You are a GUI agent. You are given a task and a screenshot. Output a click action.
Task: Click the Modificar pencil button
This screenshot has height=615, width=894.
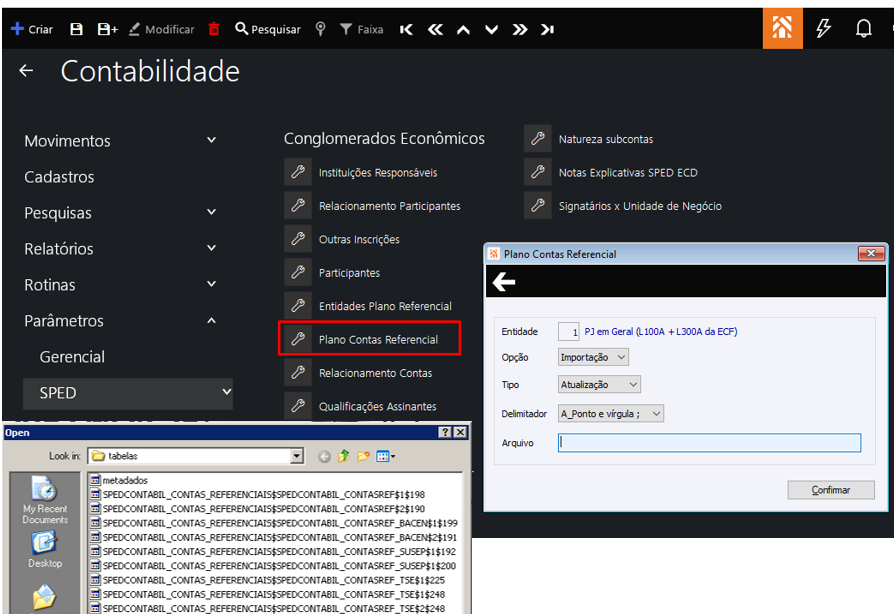[162, 29]
